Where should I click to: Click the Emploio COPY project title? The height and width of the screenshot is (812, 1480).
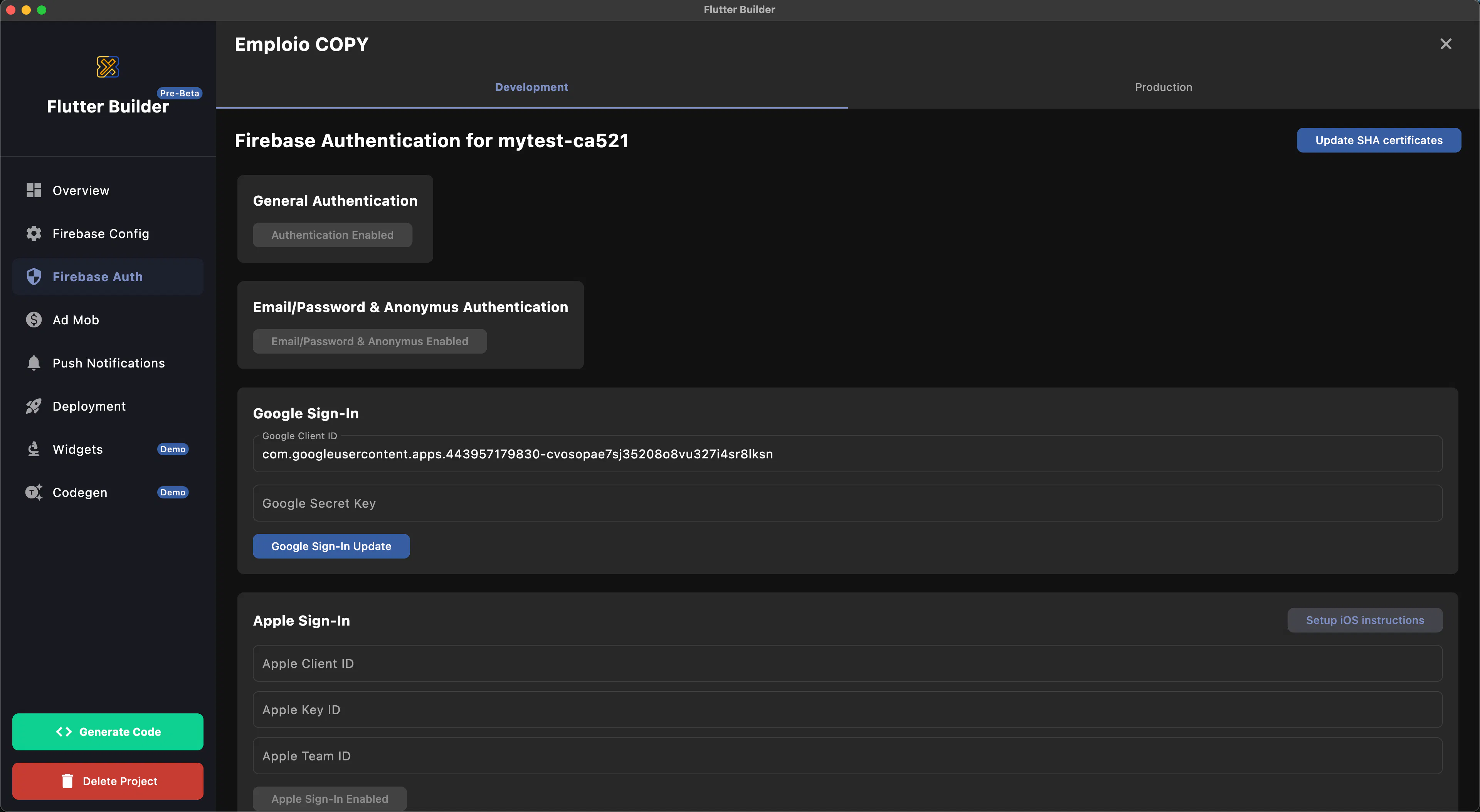point(302,44)
